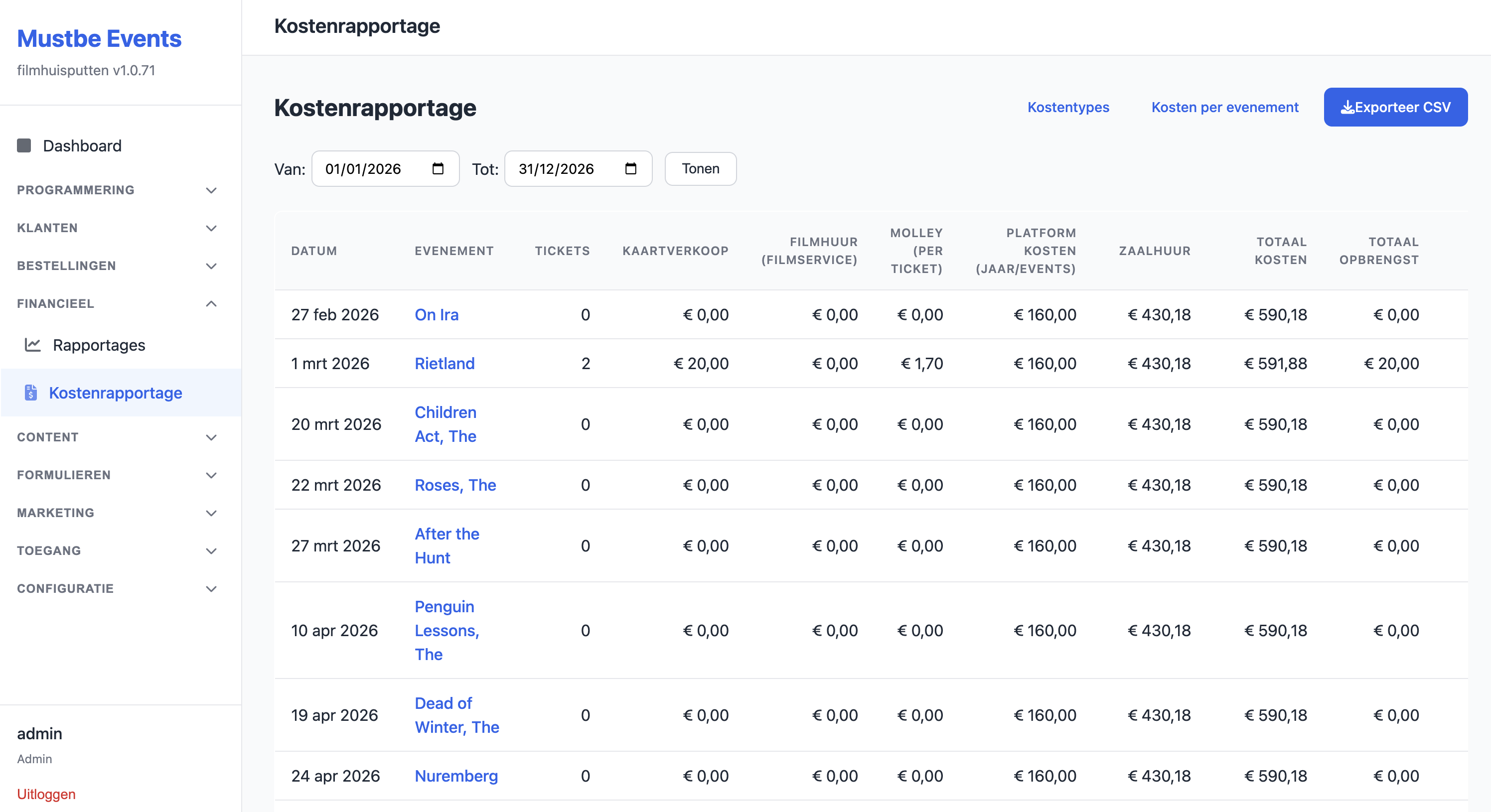This screenshot has width=1491, height=812.
Task: Open the calendar picker for the Tot date
Action: [631, 168]
